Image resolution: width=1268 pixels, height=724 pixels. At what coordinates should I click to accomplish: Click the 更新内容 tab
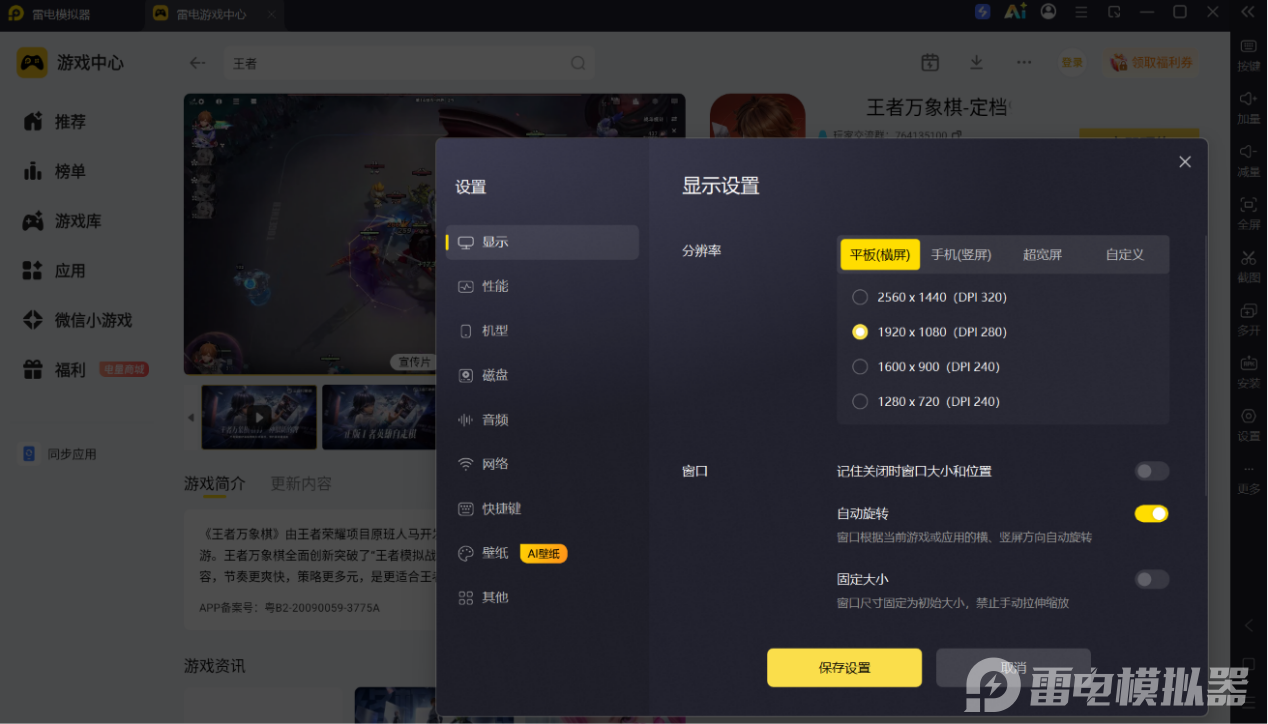click(301, 484)
